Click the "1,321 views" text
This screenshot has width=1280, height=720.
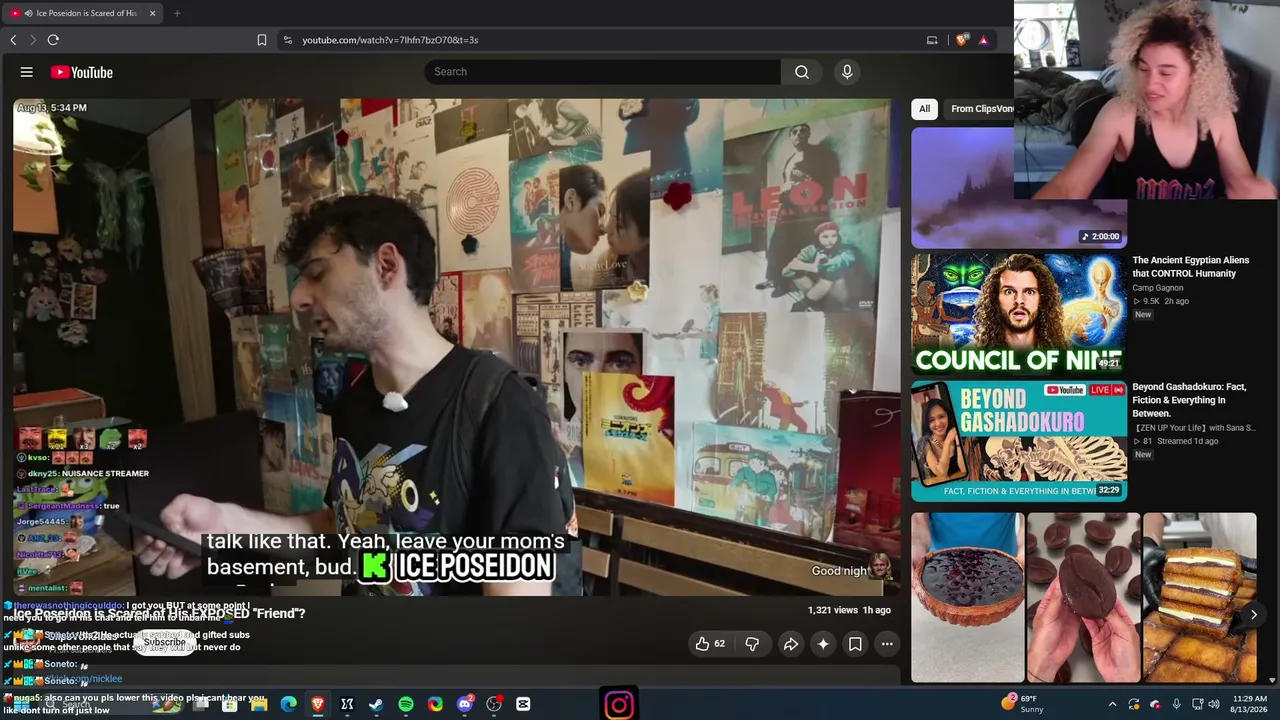[x=833, y=610]
